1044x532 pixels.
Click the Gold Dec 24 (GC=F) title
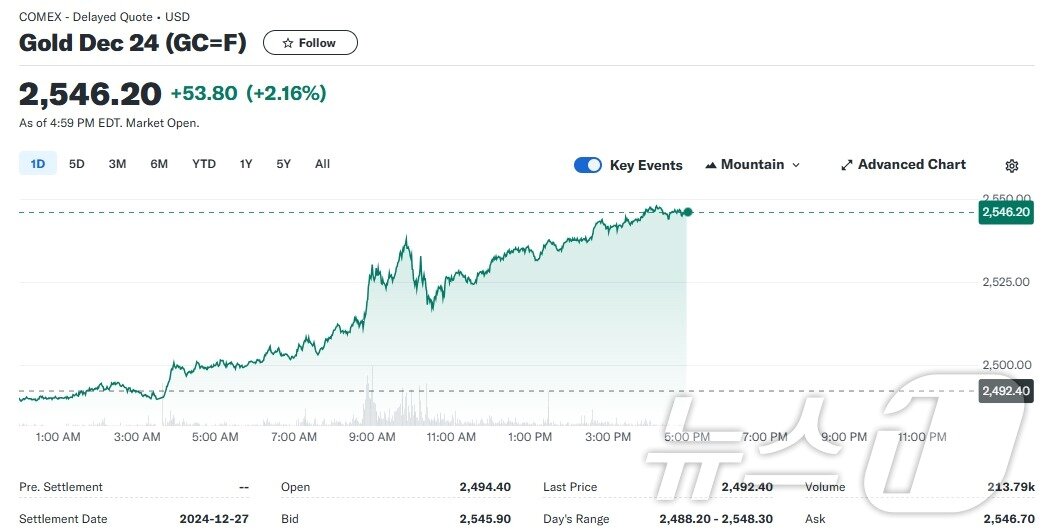(x=133, y=43)
